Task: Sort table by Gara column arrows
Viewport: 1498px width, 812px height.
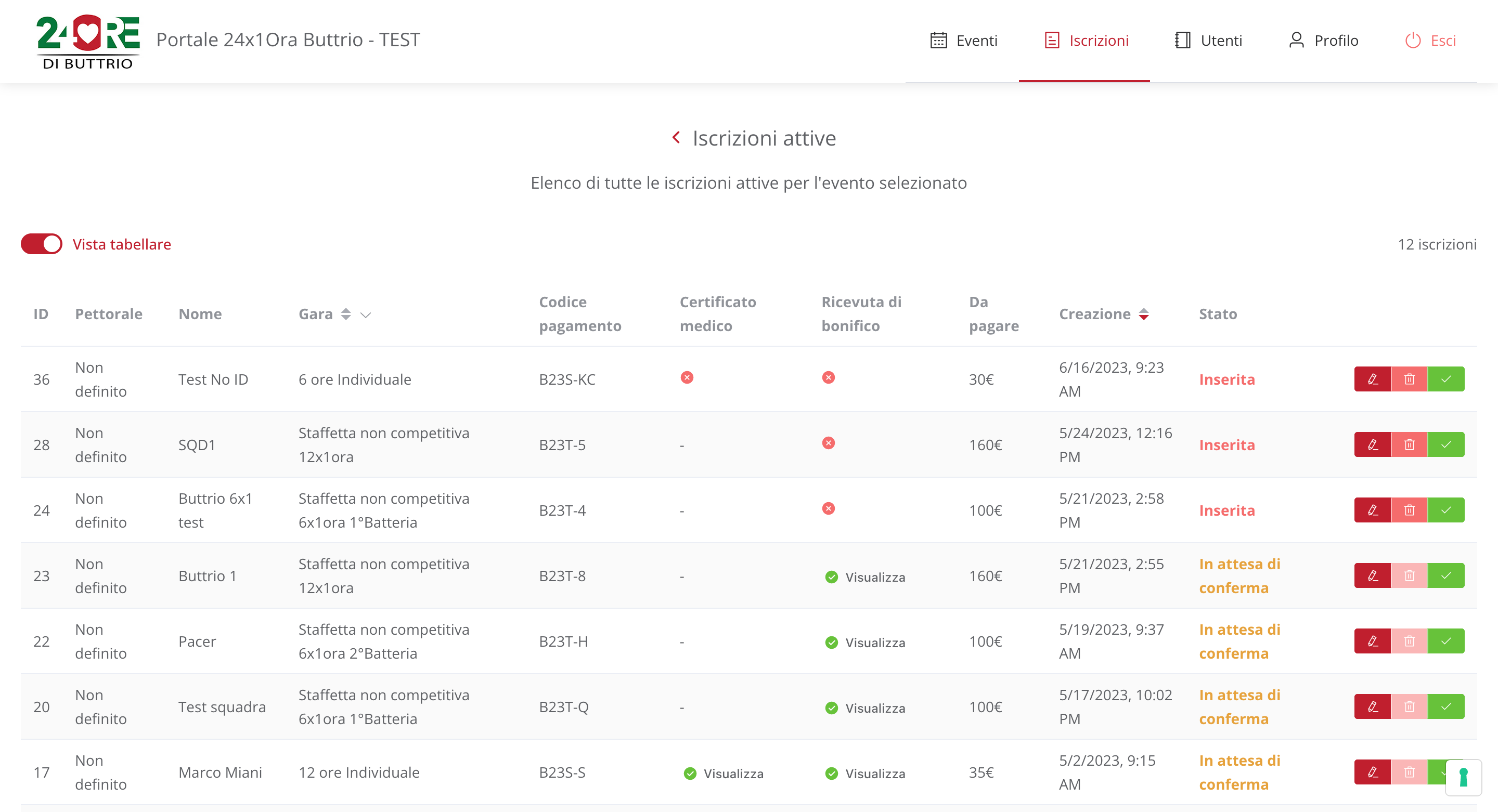Action: 346,315
